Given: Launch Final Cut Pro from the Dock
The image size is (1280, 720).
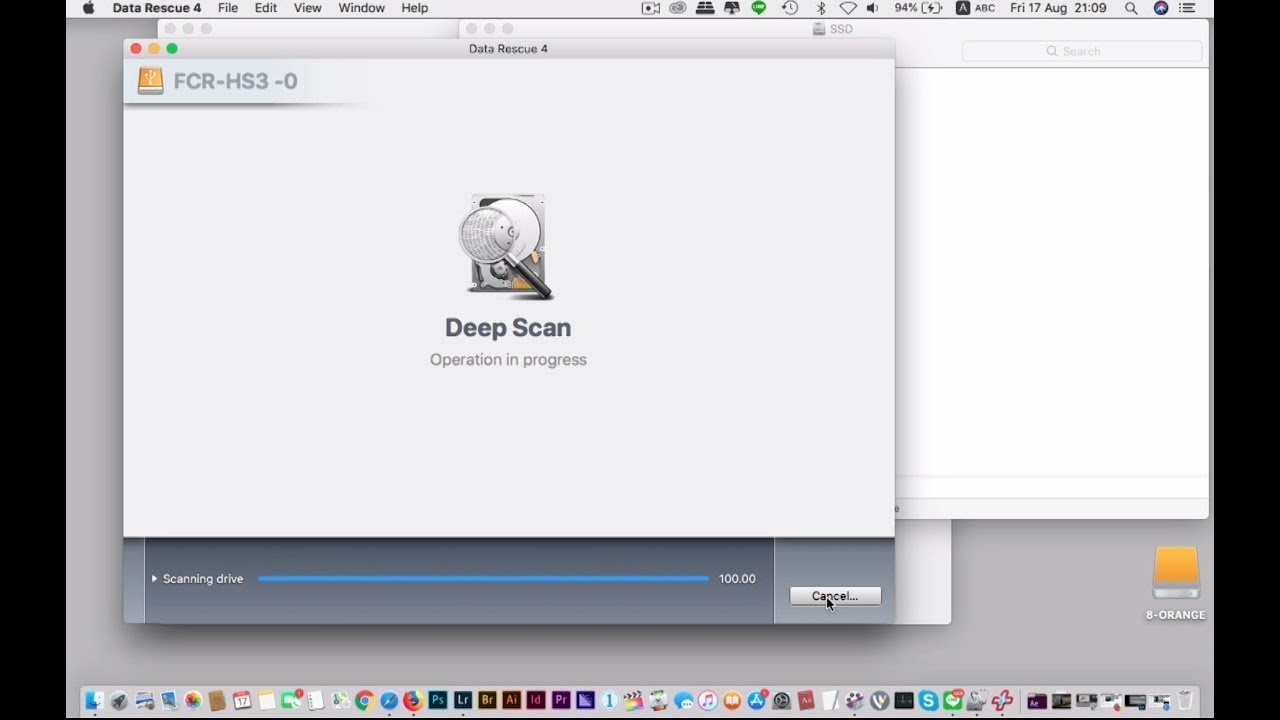Looking at the screenshot, I should pyautogui.click(x=634, y=701).
